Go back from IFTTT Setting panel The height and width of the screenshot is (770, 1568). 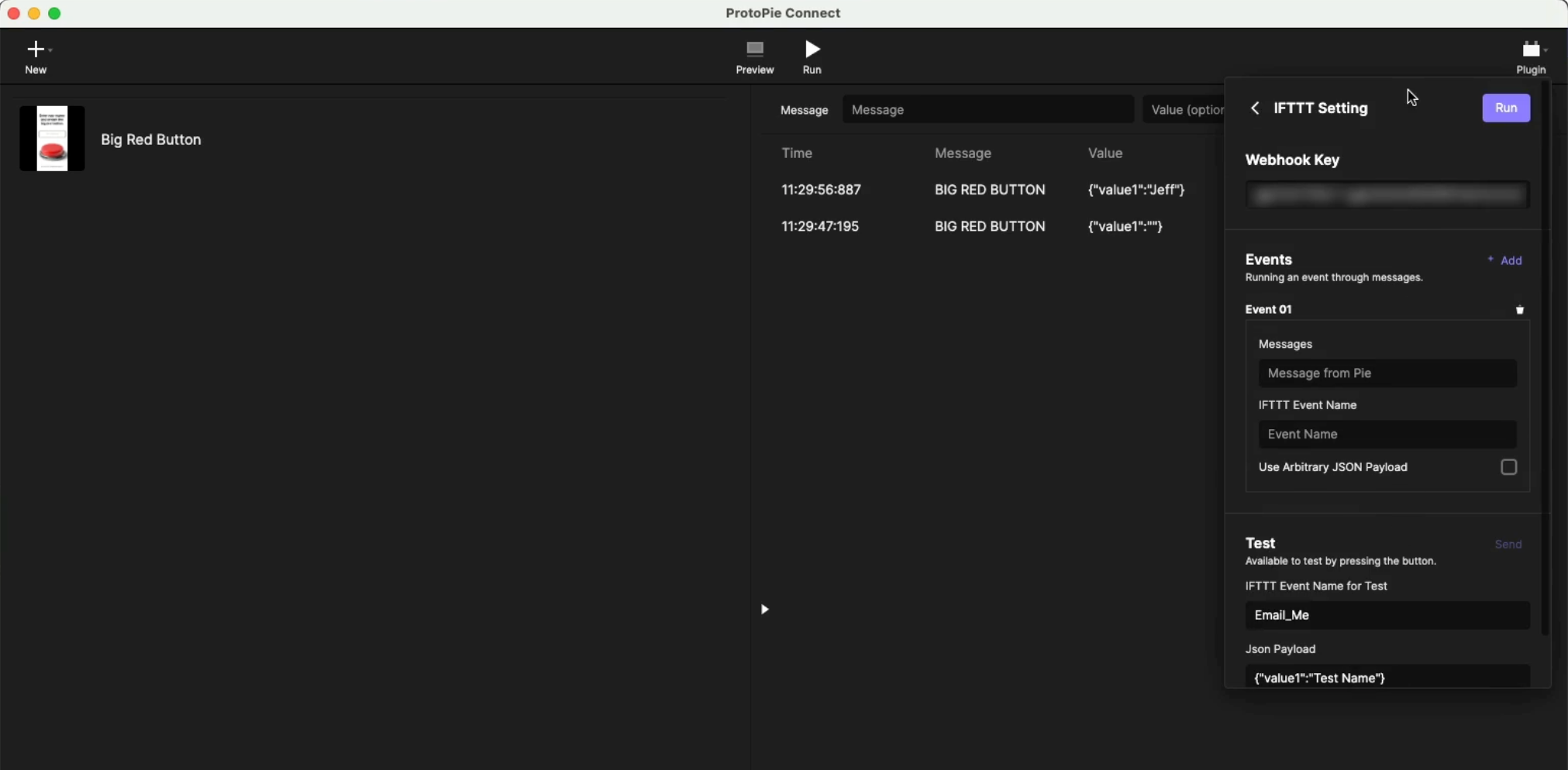click(x=1255, y=108)
